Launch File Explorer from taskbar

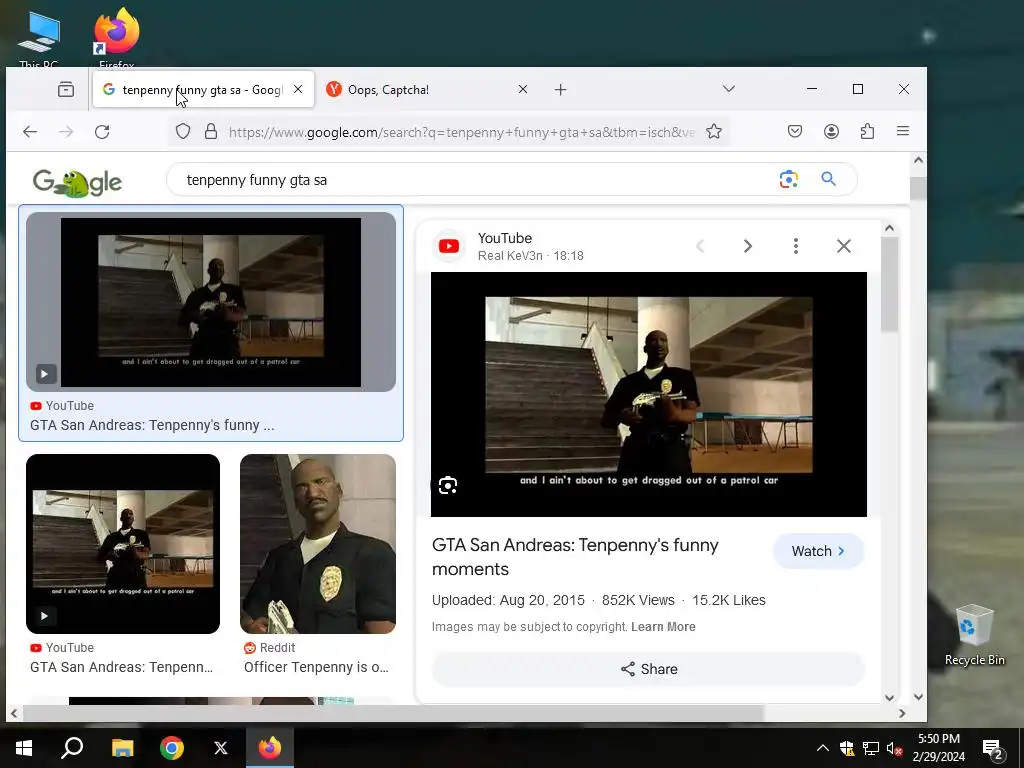tap(122, 748)
